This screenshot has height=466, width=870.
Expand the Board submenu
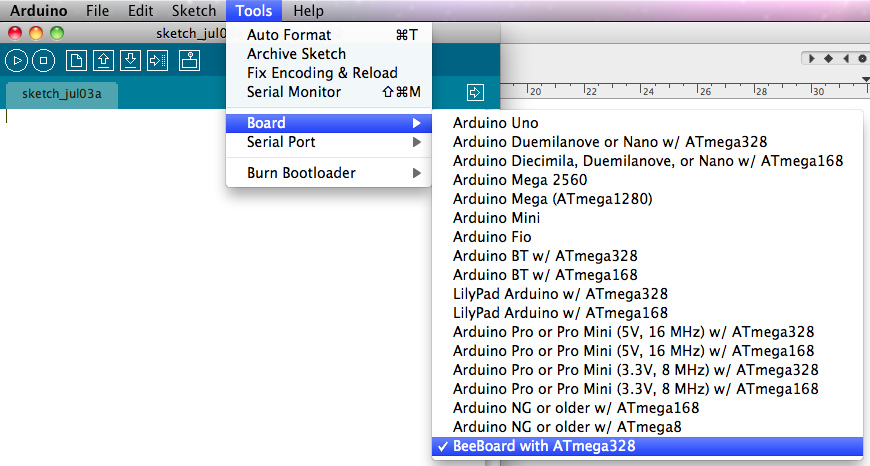328,123
